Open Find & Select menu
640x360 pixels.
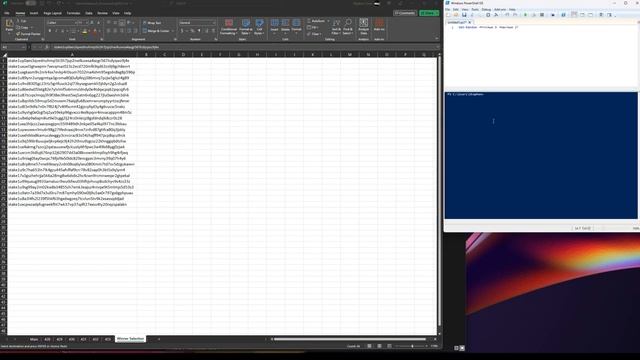(348, 27)
